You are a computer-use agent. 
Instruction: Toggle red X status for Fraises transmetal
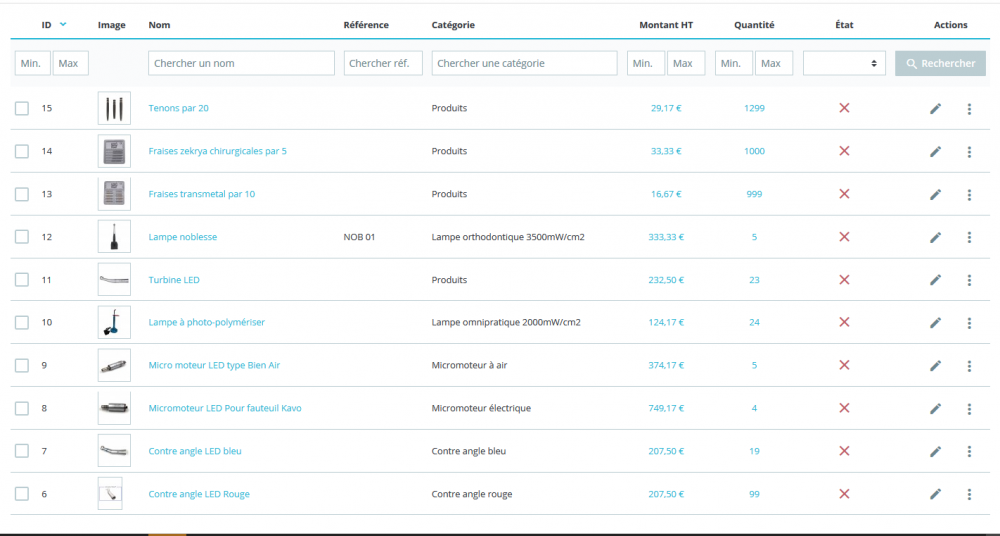(x=844, y=194)
